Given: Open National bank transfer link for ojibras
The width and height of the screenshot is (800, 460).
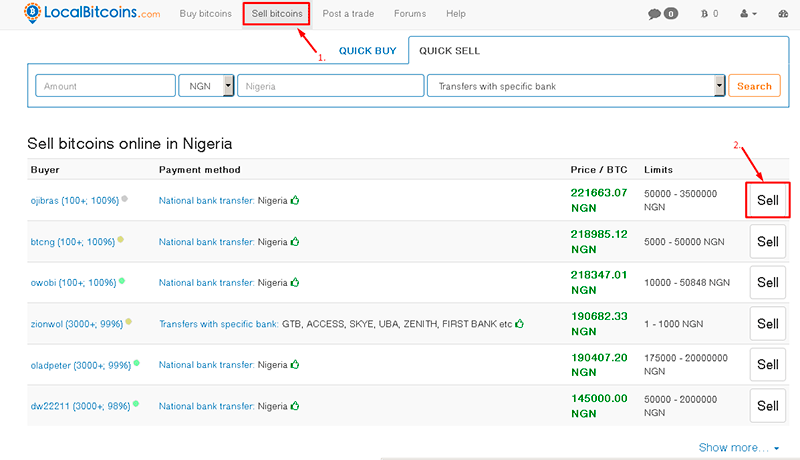Looking at the screenshot, I should click(x=206, y=200).
